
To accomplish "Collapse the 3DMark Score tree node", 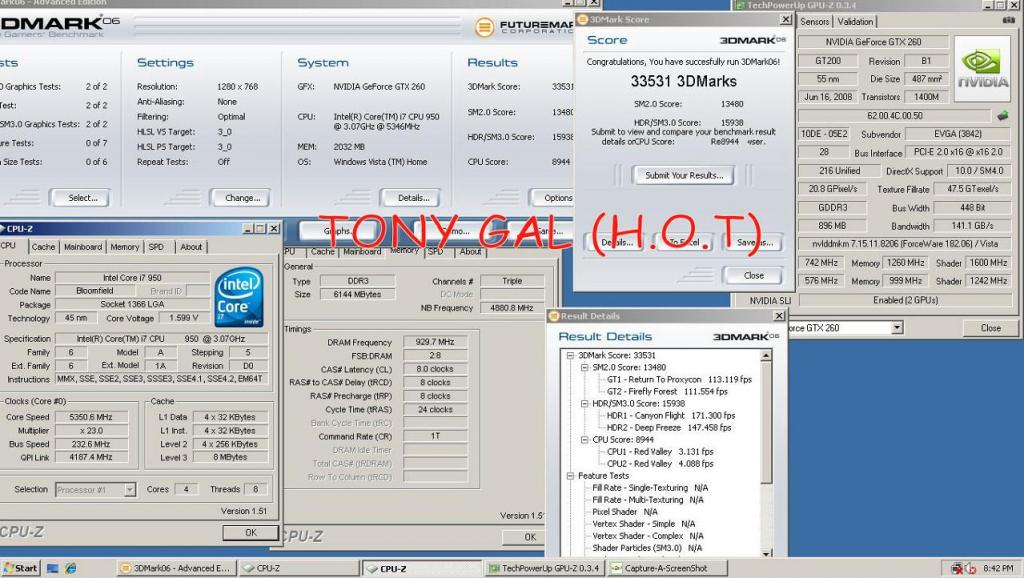I will pyautogui.click(x=570, y=355).
